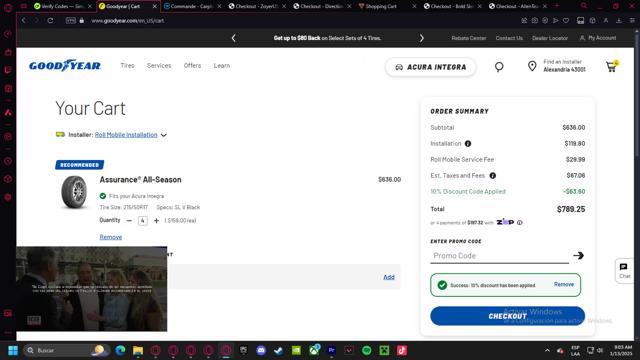
Task: Click the location pin icon for installer
Action: tap(532, 66)
